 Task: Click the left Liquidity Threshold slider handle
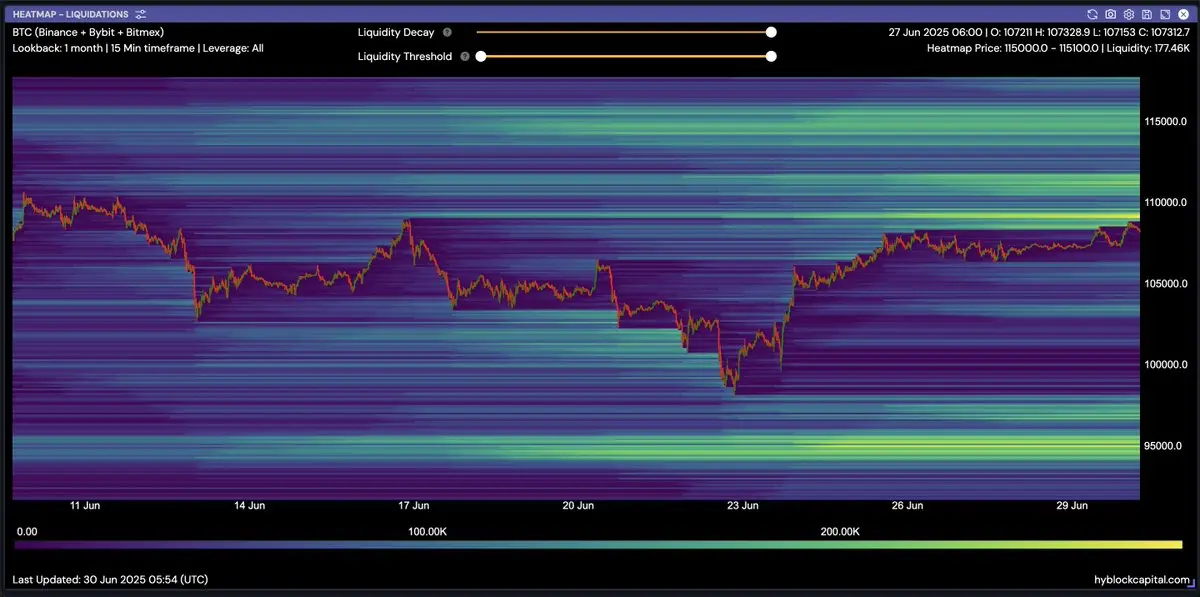click(x=481, y=56)
